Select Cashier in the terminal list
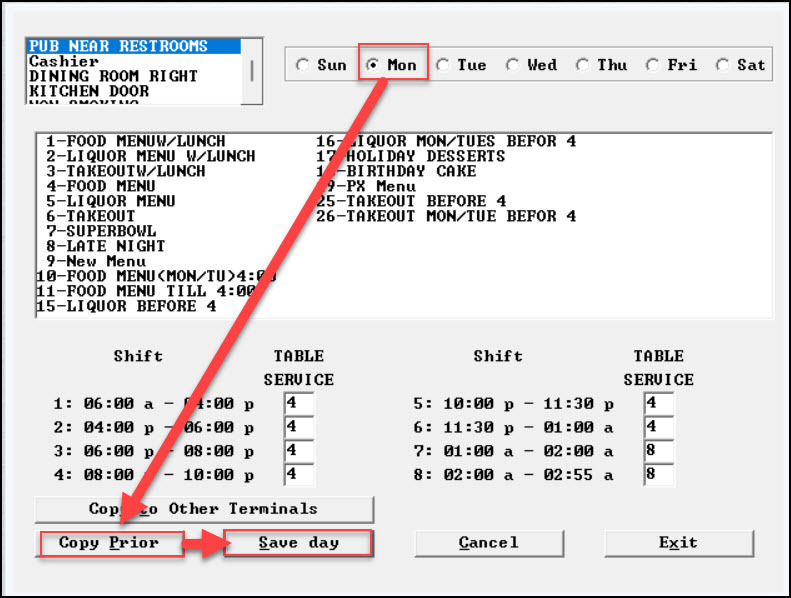791x598 pixels. (64, 61)
